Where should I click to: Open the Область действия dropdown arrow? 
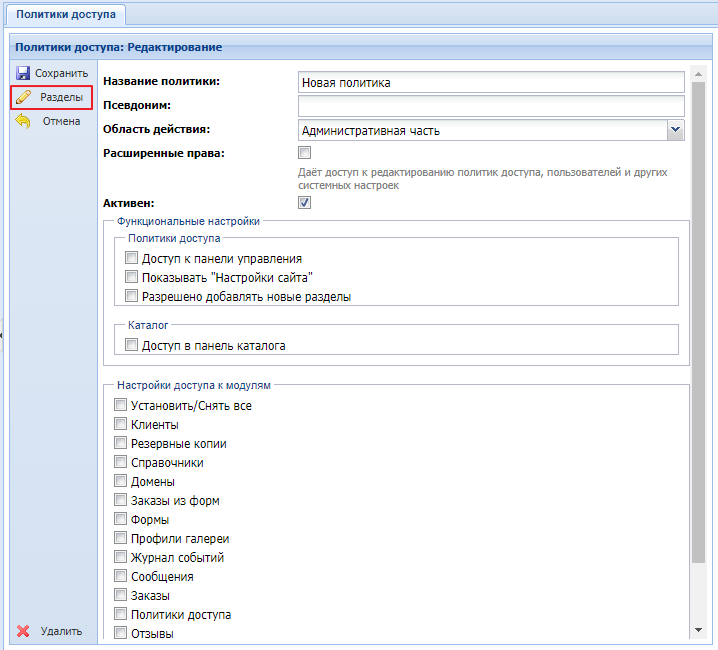[x=676, y=129]
